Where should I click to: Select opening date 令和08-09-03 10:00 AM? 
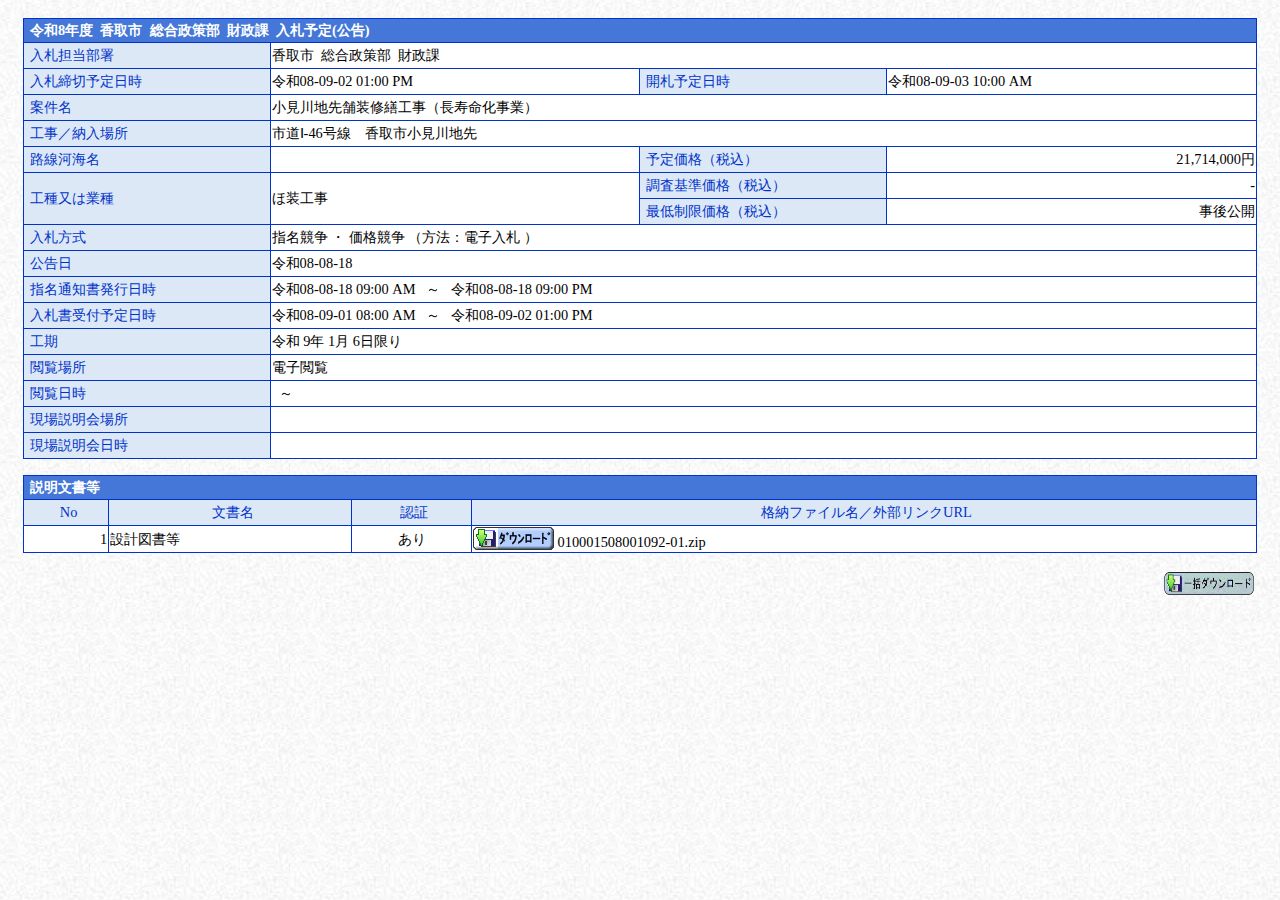(960, 82)
